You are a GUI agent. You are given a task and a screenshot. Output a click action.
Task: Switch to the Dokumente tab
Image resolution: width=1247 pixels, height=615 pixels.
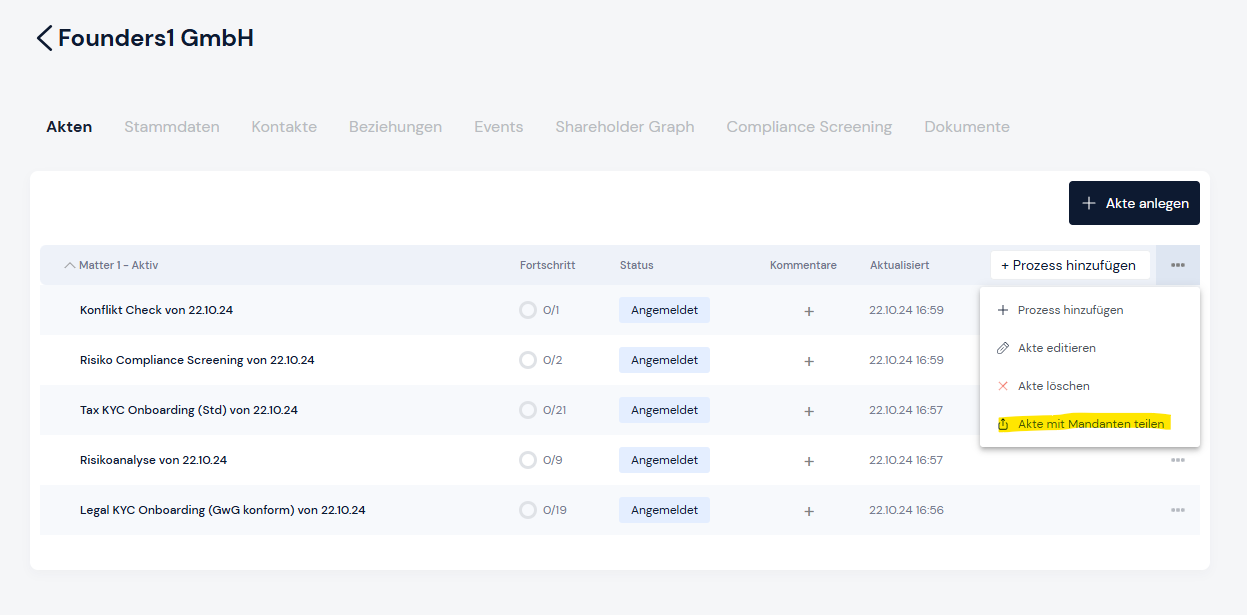point(967,127)
